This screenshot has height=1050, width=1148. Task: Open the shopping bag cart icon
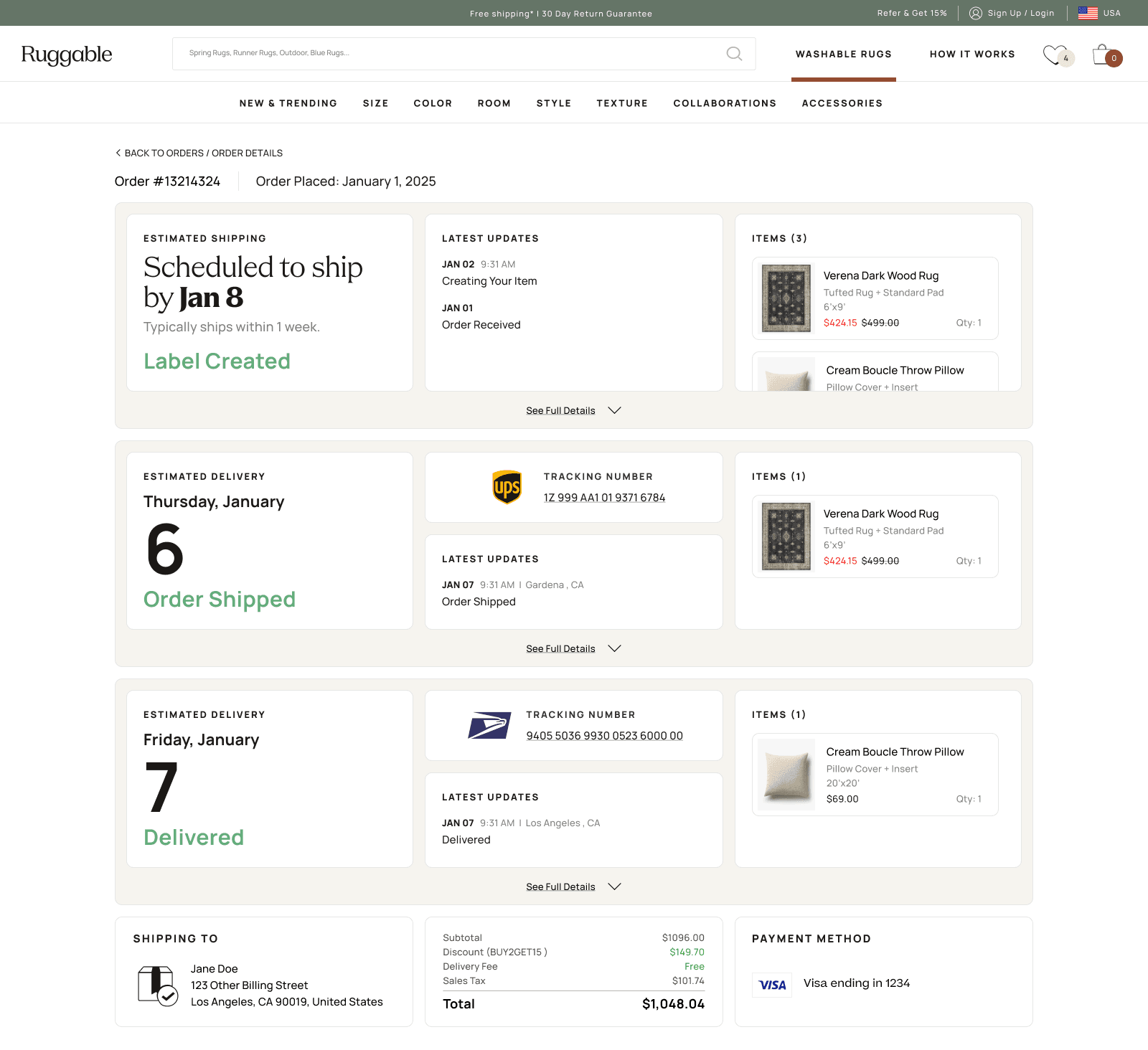pyautogui.click(x=1101, y=55)
